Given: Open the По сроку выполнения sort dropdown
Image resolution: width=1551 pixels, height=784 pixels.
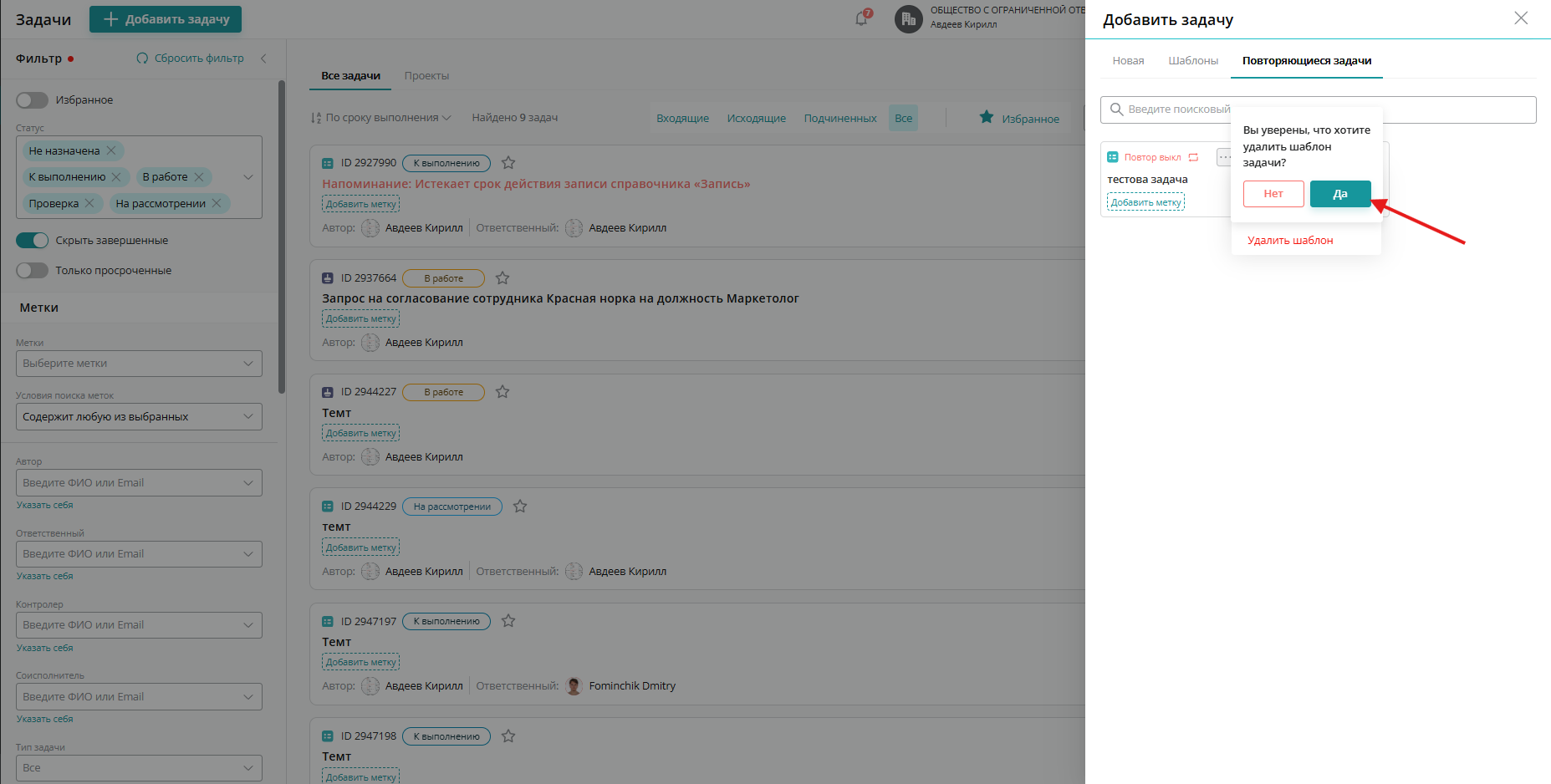Looking at the screenshot, I should point(381,118).
